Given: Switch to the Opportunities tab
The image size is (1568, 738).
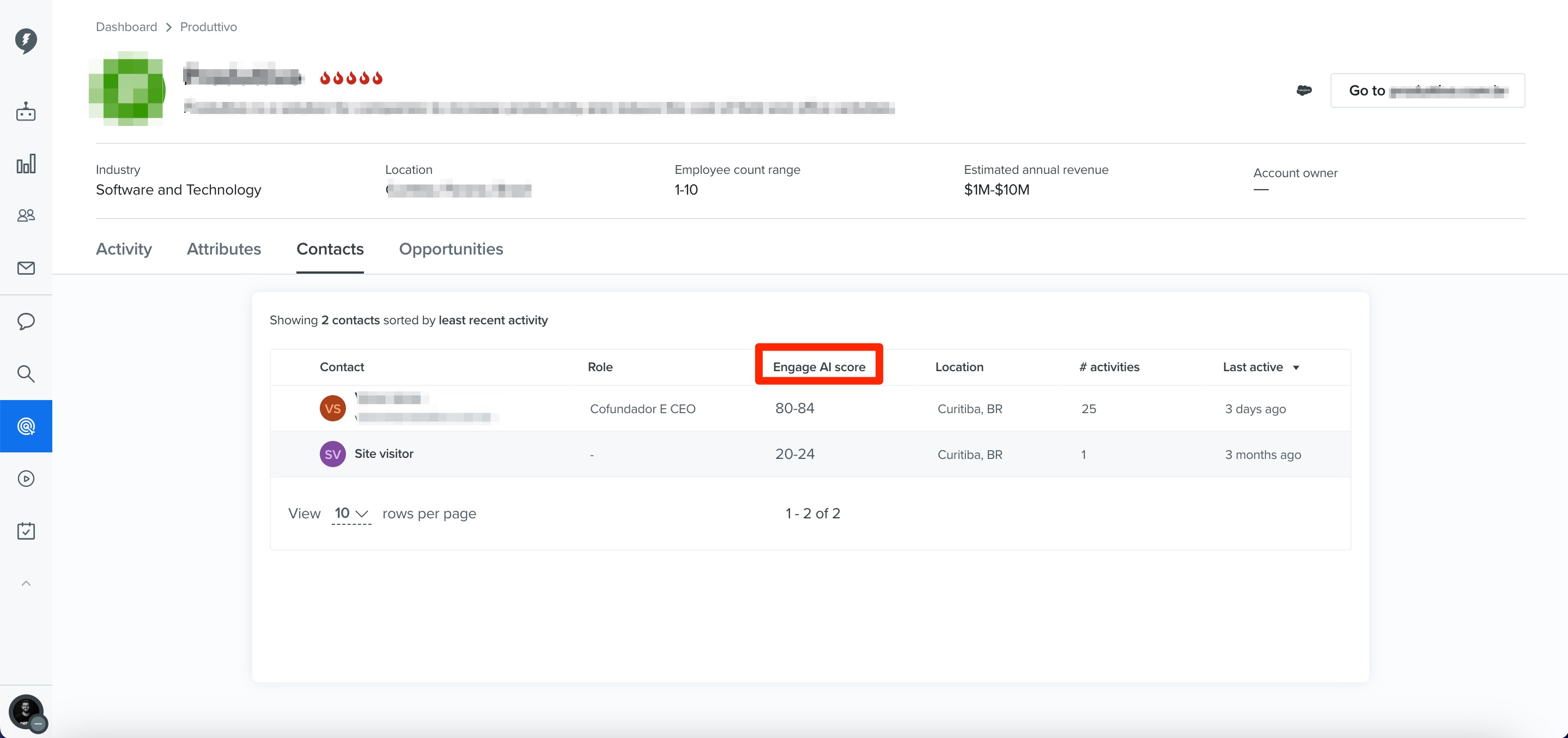Looking at the screenshot, I should click(451, 249).
